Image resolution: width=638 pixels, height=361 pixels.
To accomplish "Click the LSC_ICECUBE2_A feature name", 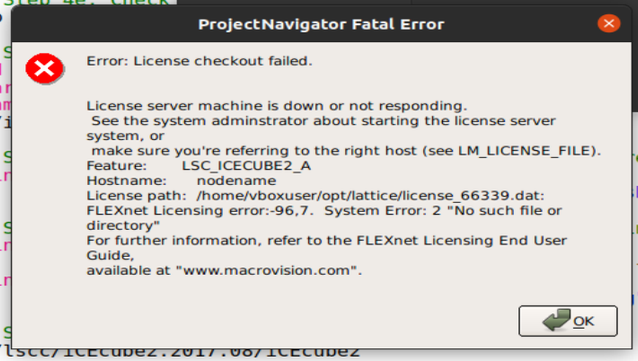I will pyautogui.click(x=247, y=166).
